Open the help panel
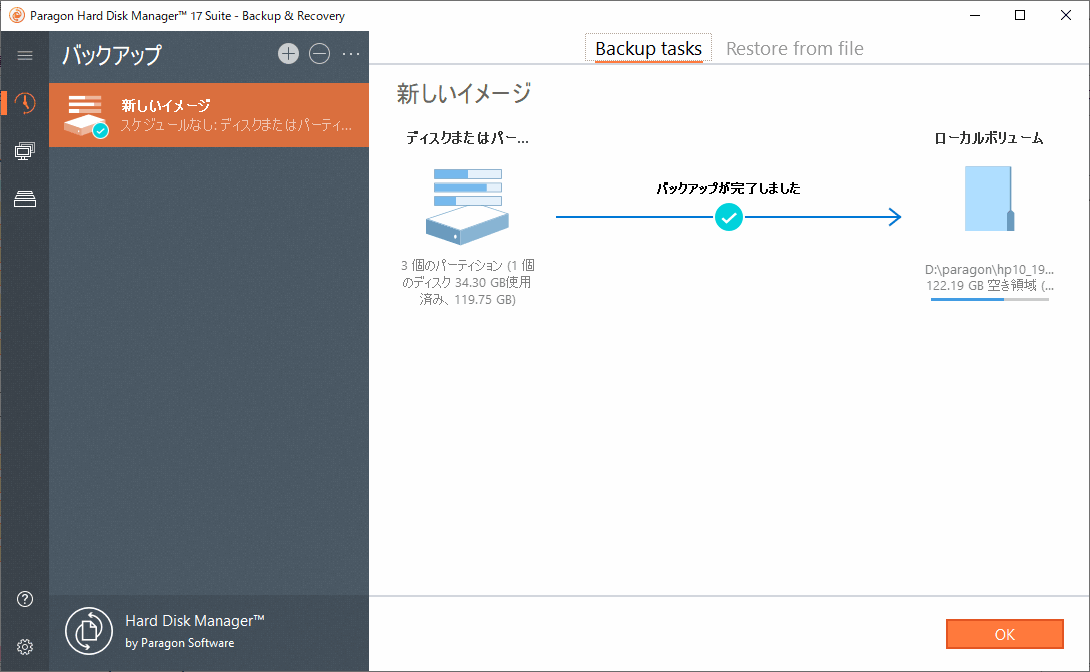Screen dimensions: 1090x672 [x=23, y=598]
